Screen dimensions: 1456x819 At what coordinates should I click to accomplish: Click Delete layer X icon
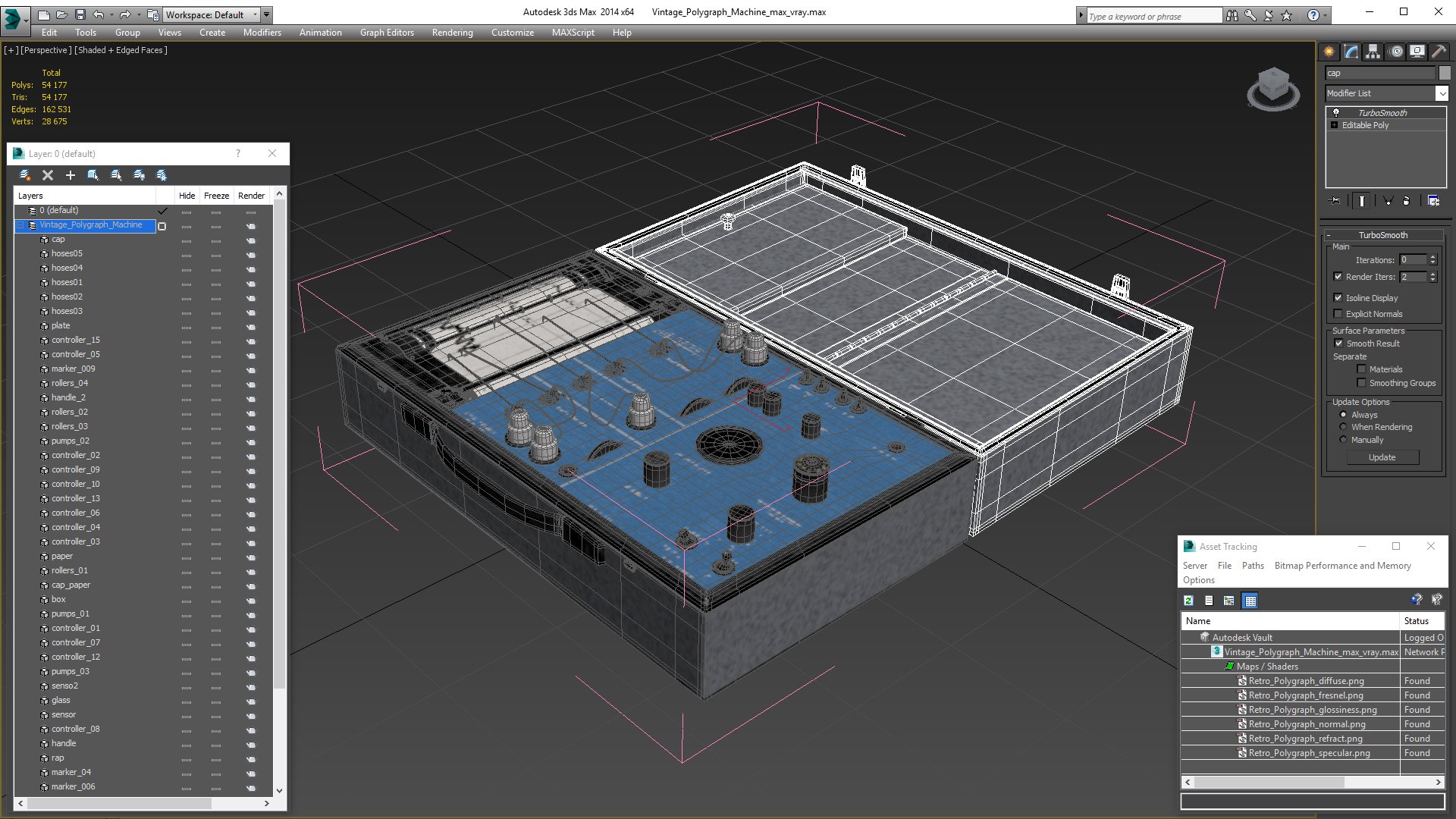tap(48, 175)
